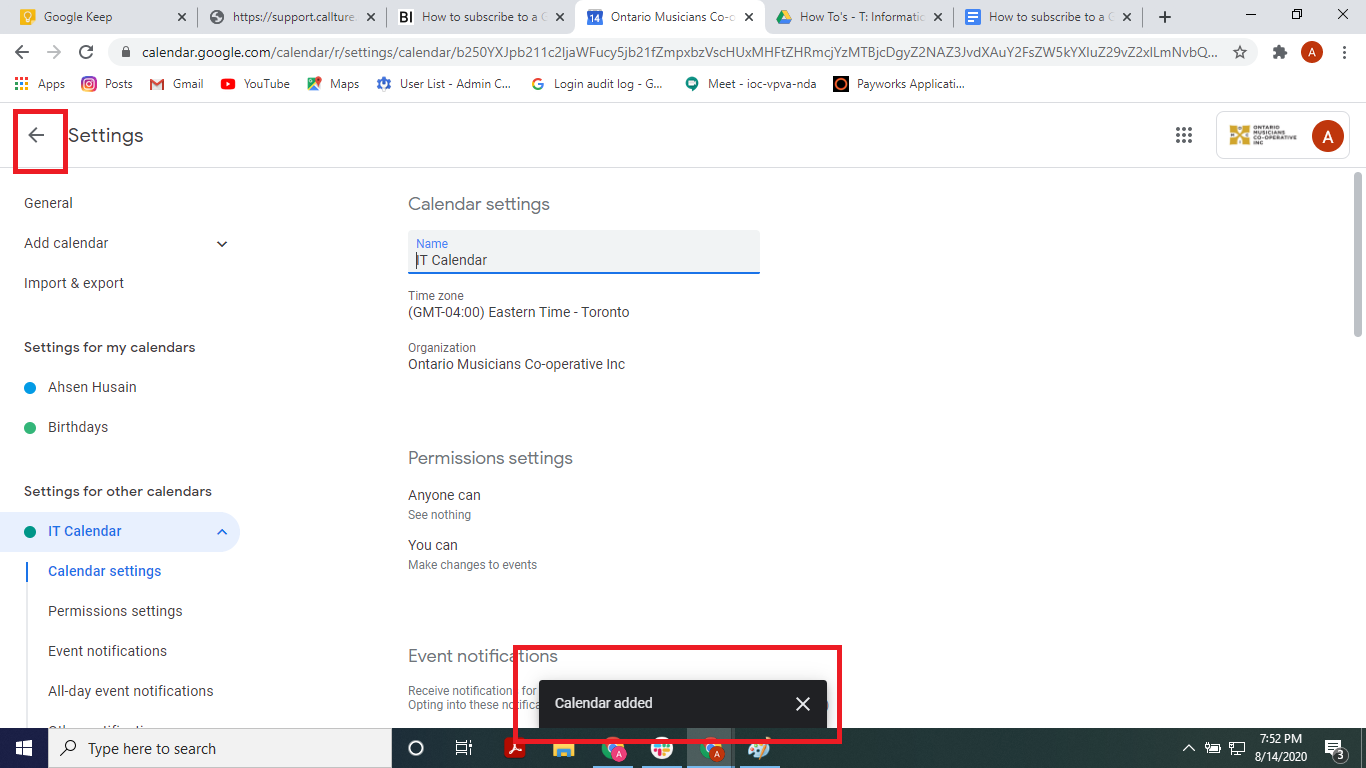The height and width of the screenshot is (768, 1366).
Task: Open the Payworks Application bookmark
Action: tap(899, 84)
